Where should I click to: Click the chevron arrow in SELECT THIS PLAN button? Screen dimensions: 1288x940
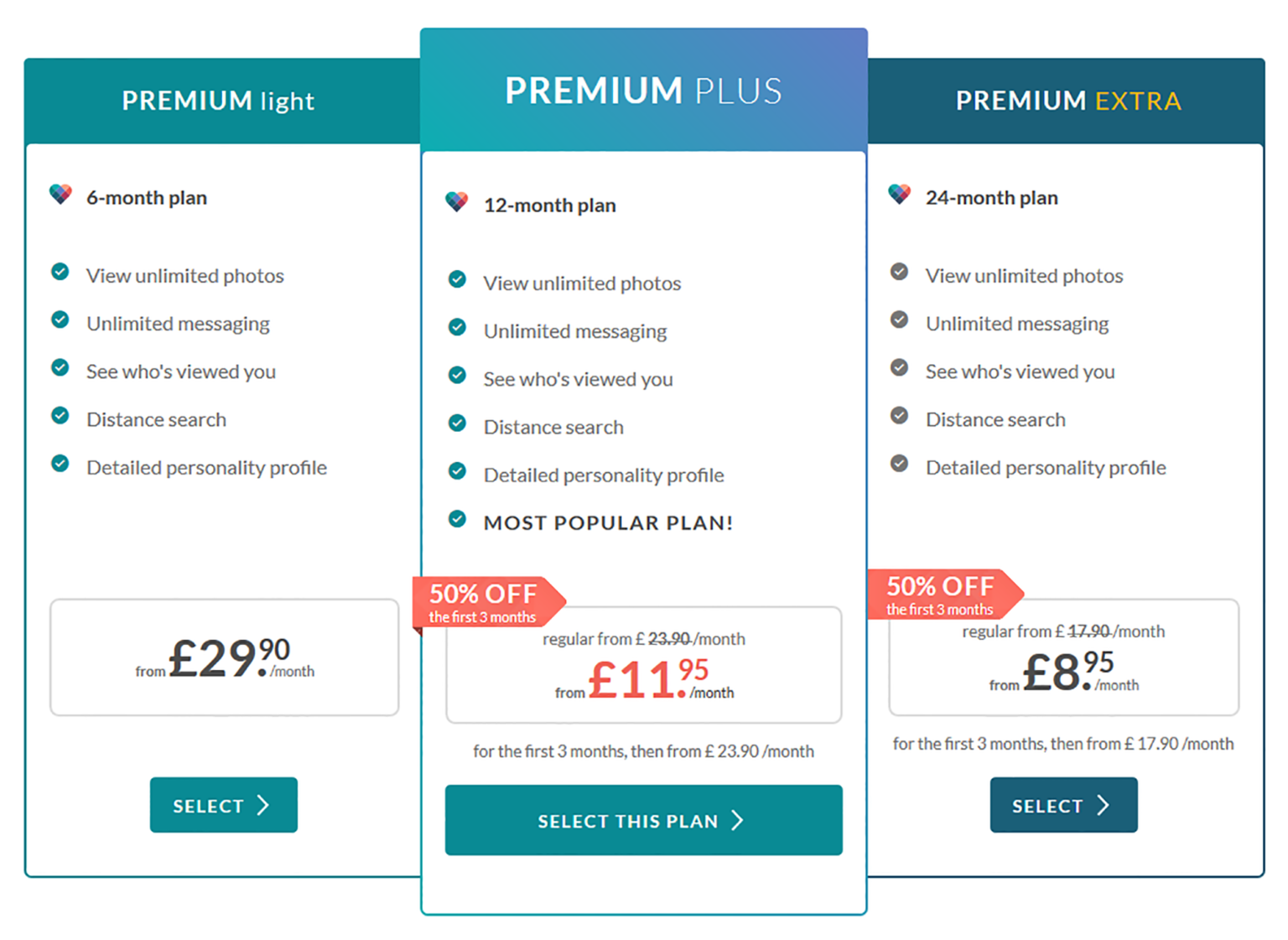[737, 820]
